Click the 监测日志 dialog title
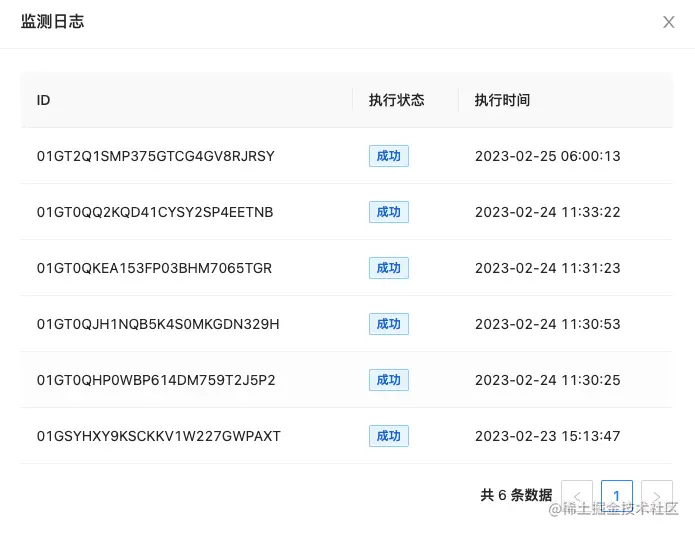 [x=52, y=21]
